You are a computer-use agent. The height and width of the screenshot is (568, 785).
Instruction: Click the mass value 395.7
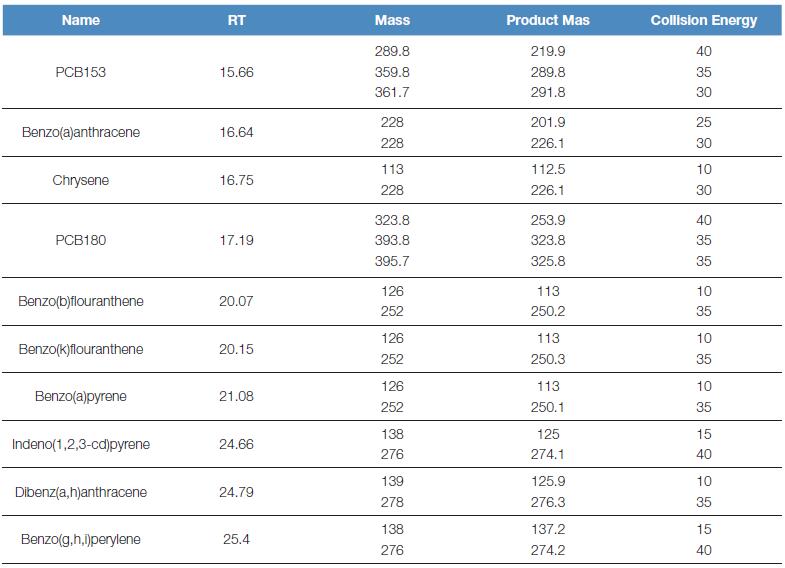[x=392, y=261]
